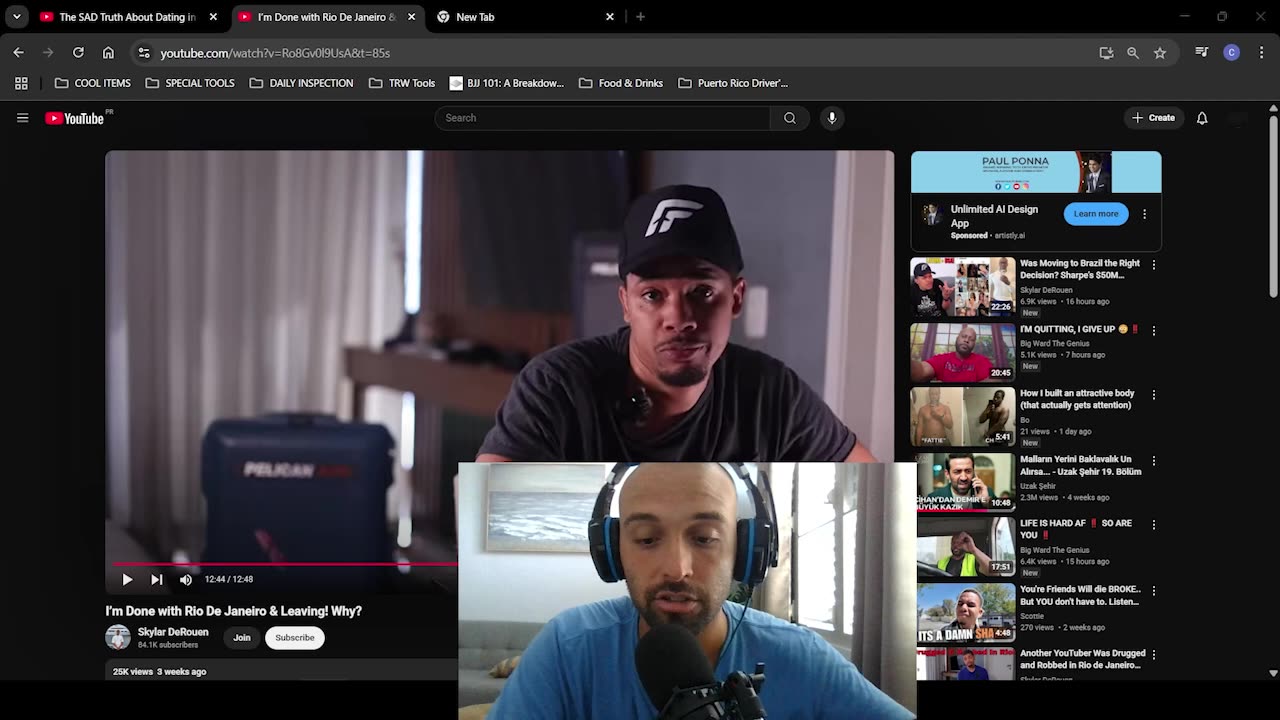
Task: Open TRW Tools bookmark folder
Action: click(402, 83)
